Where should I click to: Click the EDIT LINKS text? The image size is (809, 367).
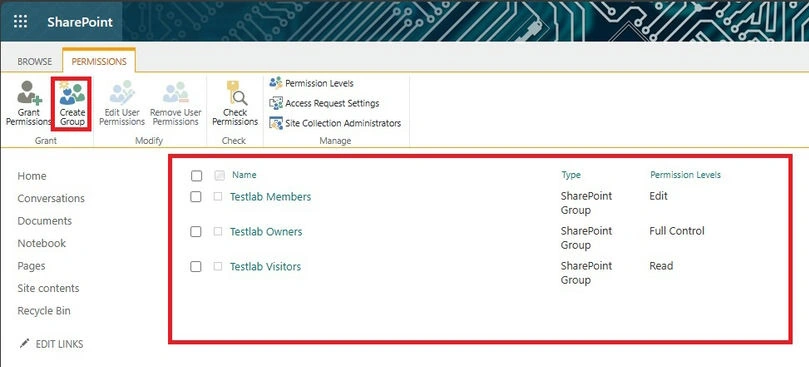coord(59,344)
